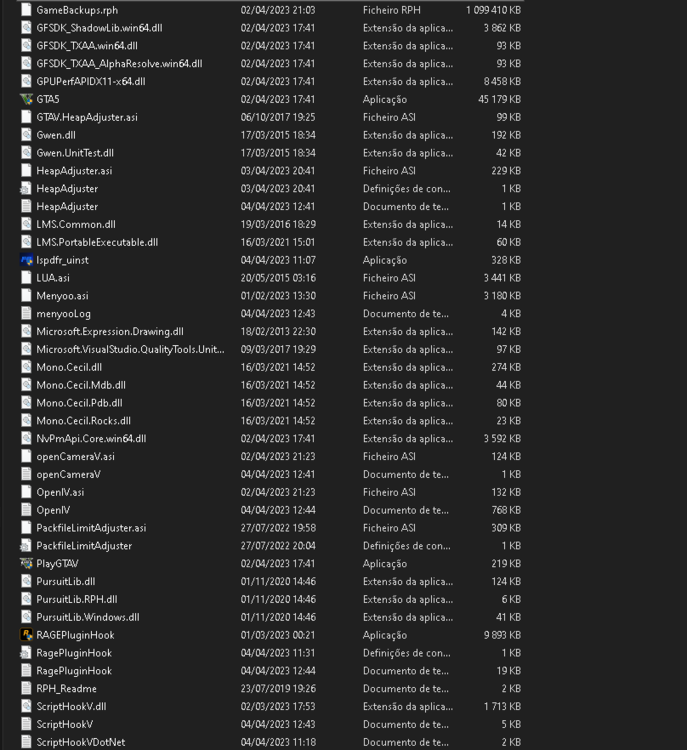Click the 45 179 KB size value
The height and width of the screenshot is (750, 687).
click(499, 99)
